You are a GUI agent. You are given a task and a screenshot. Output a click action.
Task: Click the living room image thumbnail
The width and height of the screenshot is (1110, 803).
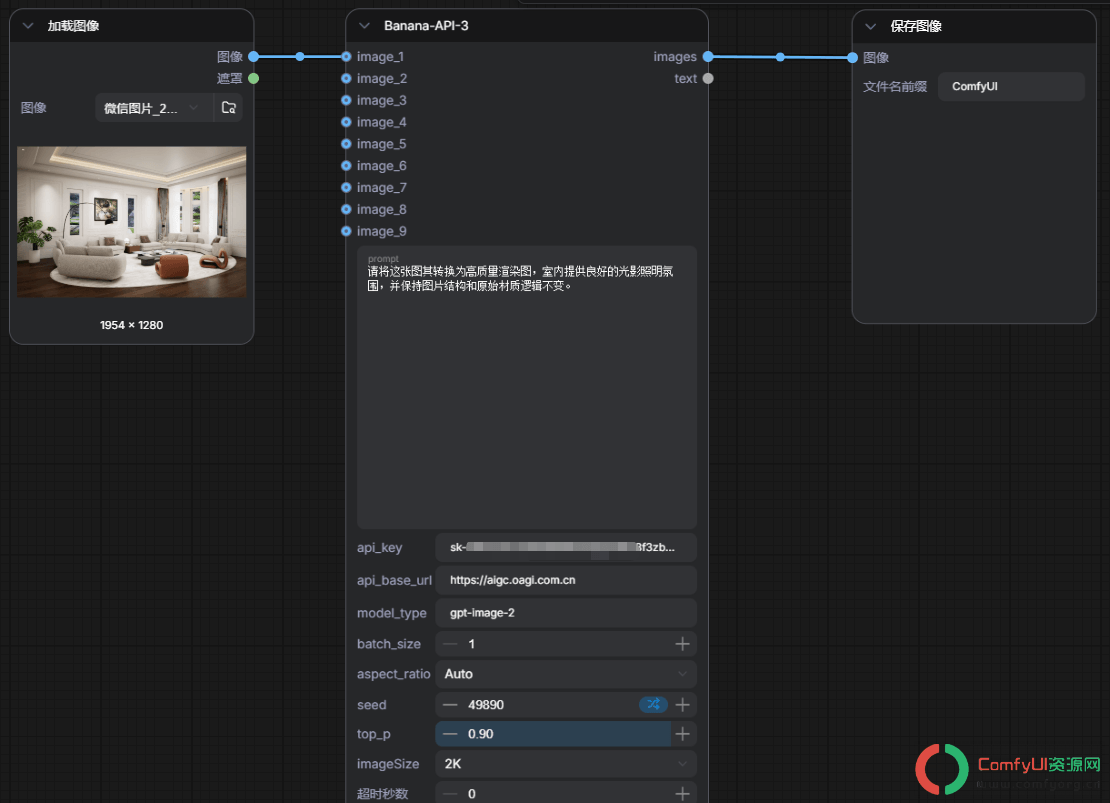click(132, 222)
